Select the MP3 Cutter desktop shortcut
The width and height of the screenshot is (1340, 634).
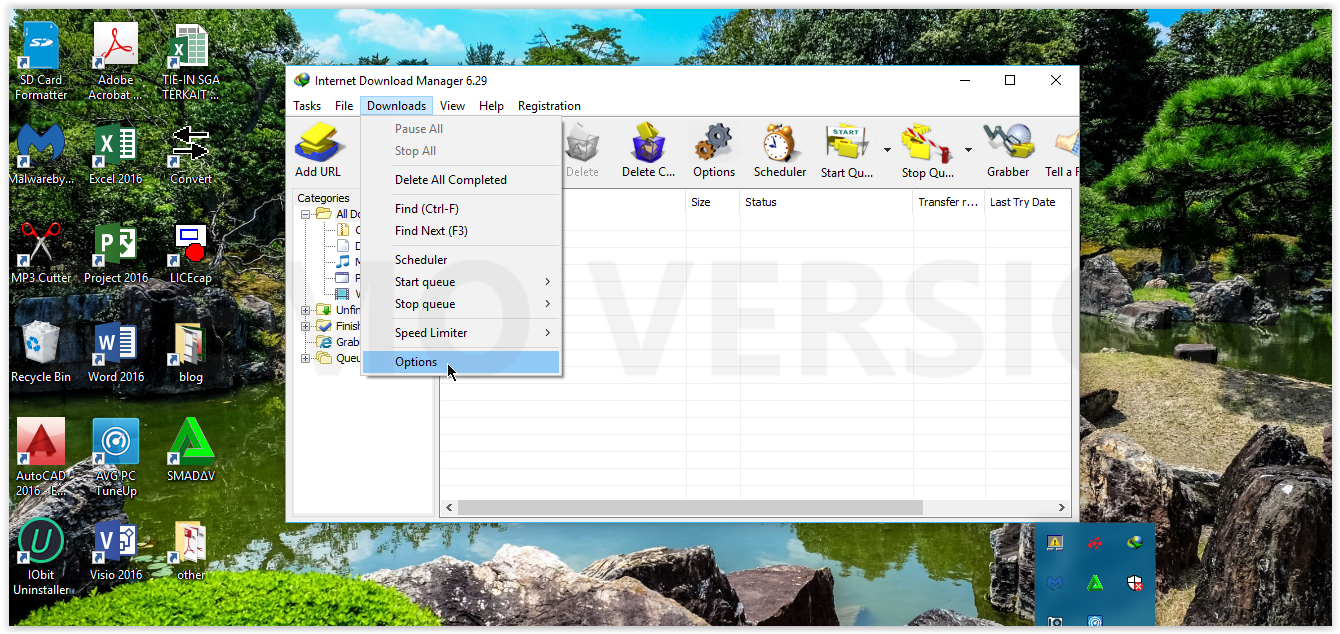[41, 253]
